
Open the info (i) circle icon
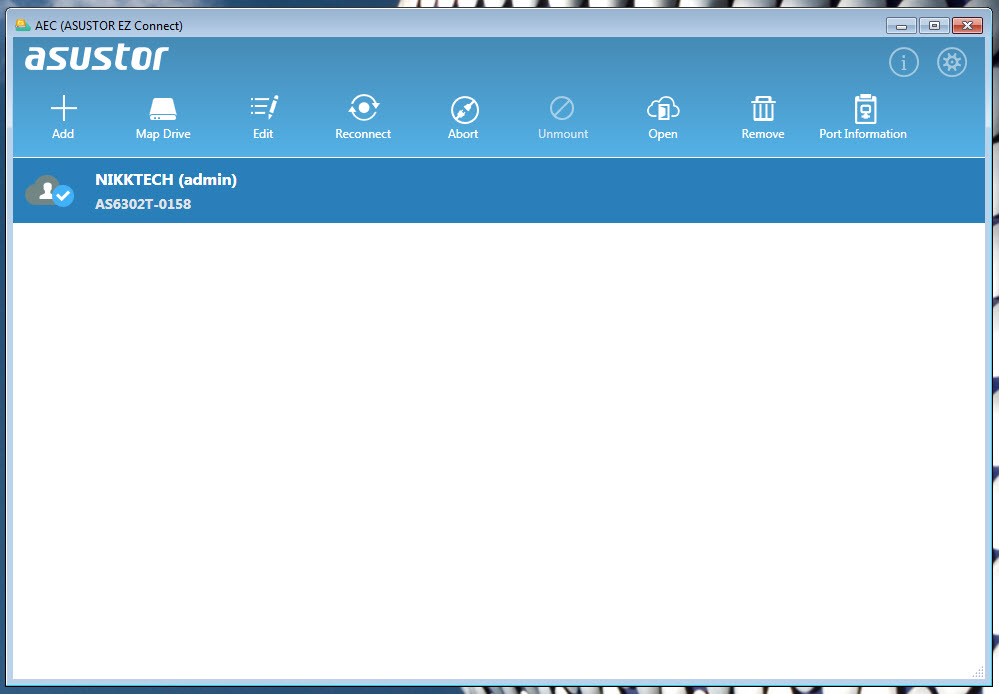(903, 62)
